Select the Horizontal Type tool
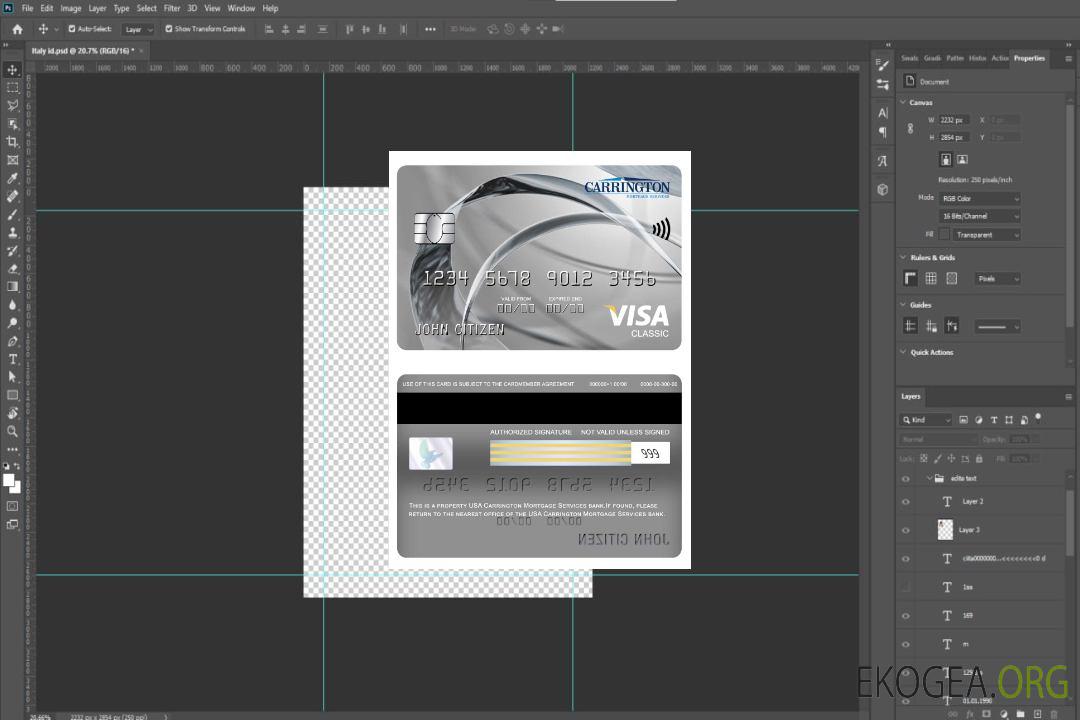Screen dimensions: 1080x720 [x=12, y=359]
